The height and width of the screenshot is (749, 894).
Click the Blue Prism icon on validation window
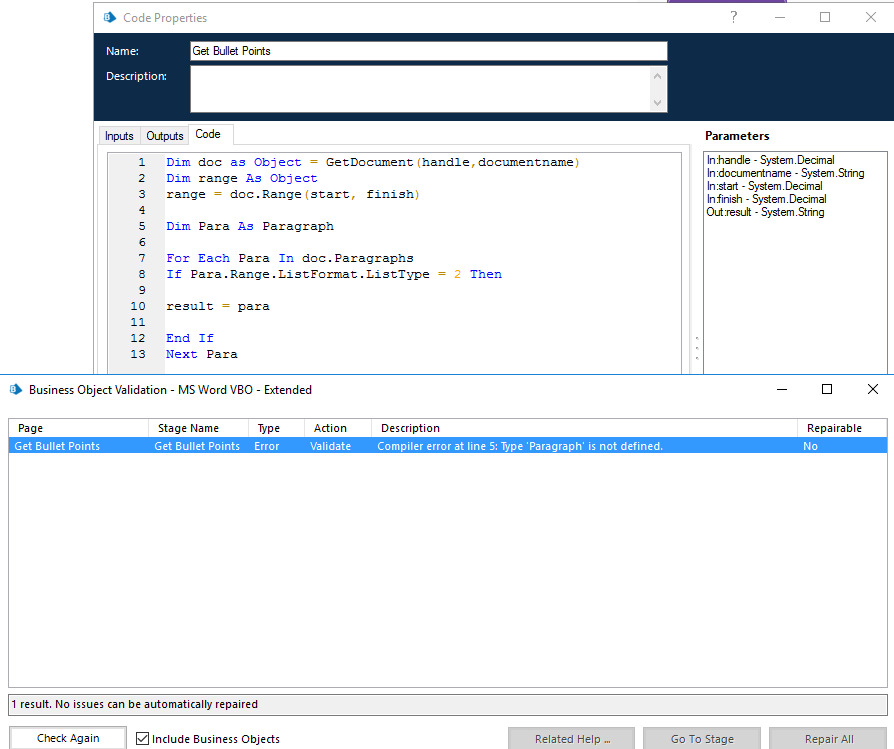12,389
